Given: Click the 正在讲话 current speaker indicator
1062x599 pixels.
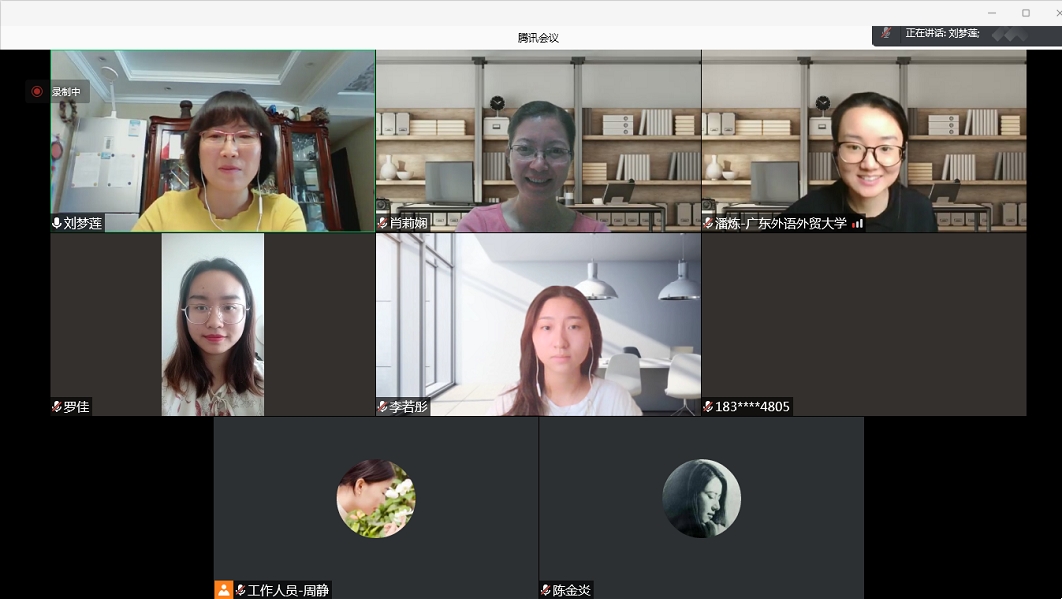Looking at the screenshot, I should pyautogui.click(x=941, y=33).
